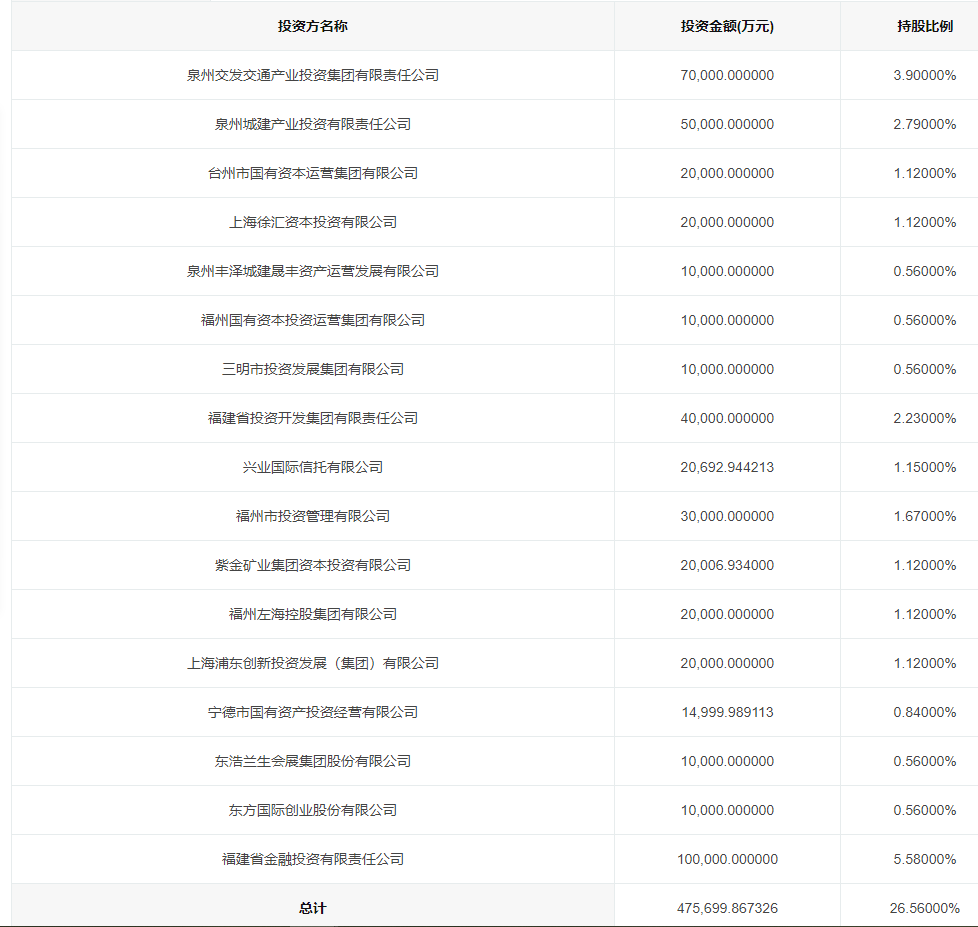Click the 投资方名称 column header
The height and width of the screenshot is (927, 978).
tap(312, 26)
